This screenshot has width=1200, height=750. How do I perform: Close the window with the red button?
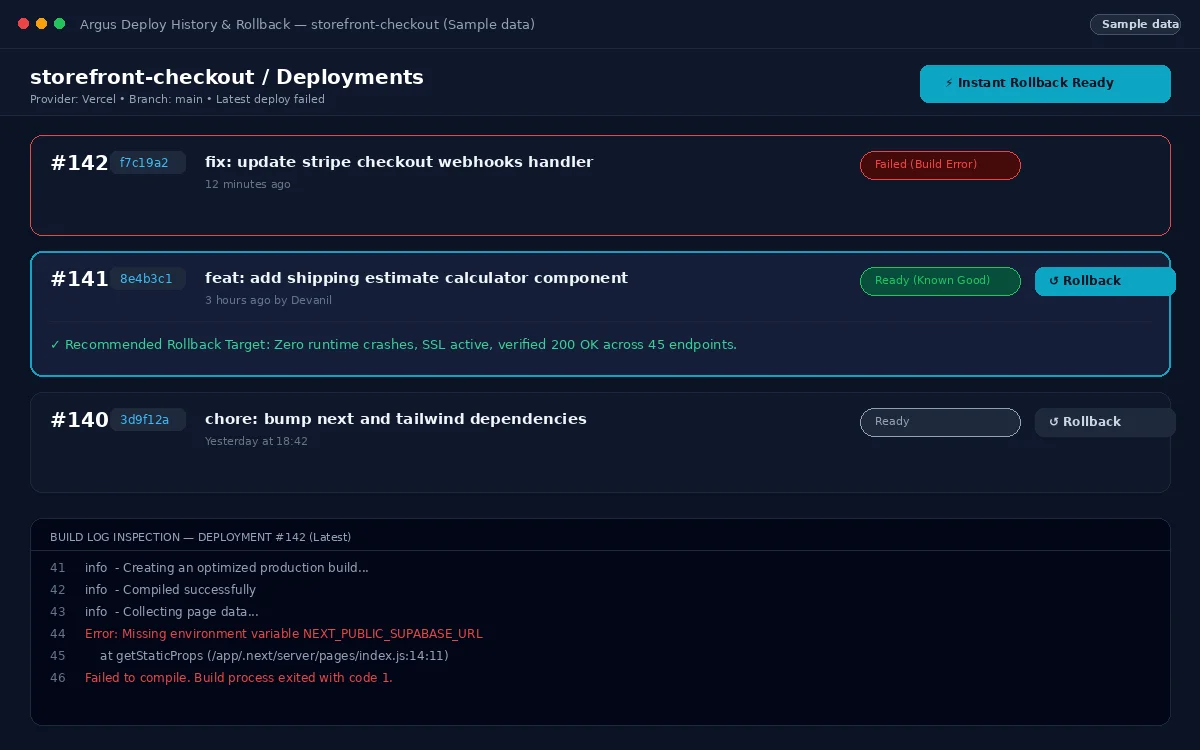point(24,24)
